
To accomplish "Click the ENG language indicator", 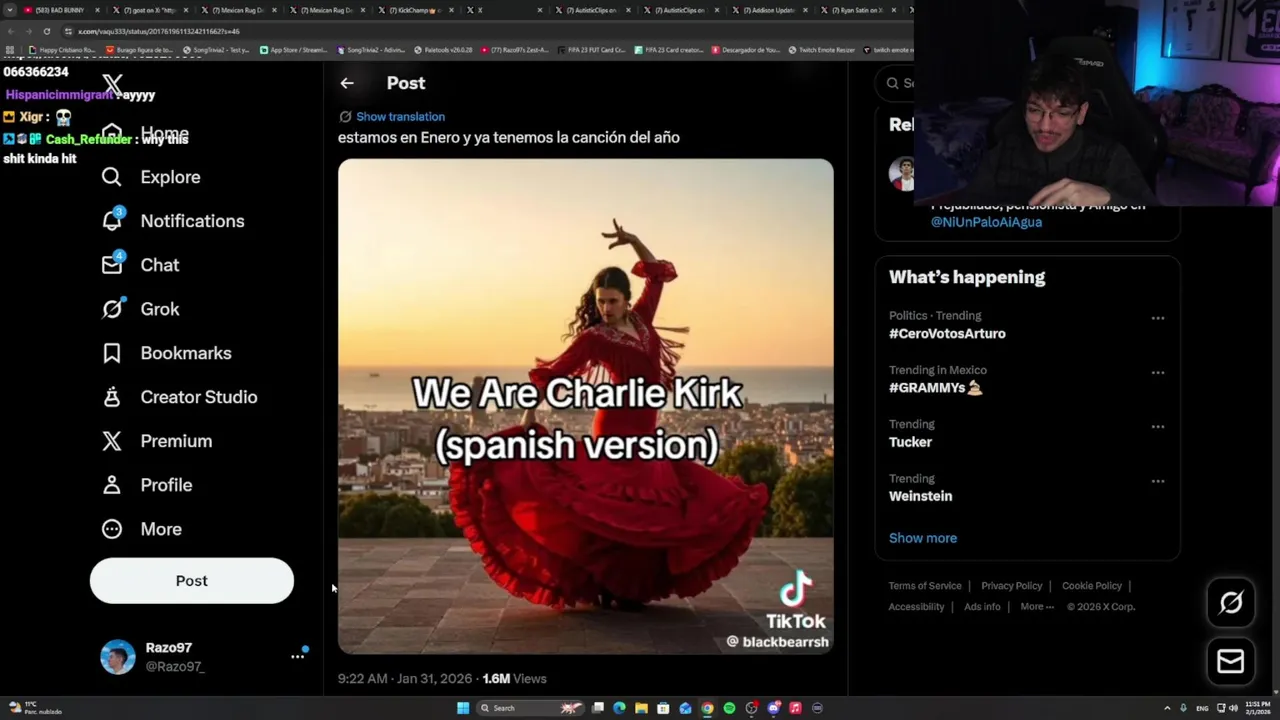I will click(x=1202, y=708).
